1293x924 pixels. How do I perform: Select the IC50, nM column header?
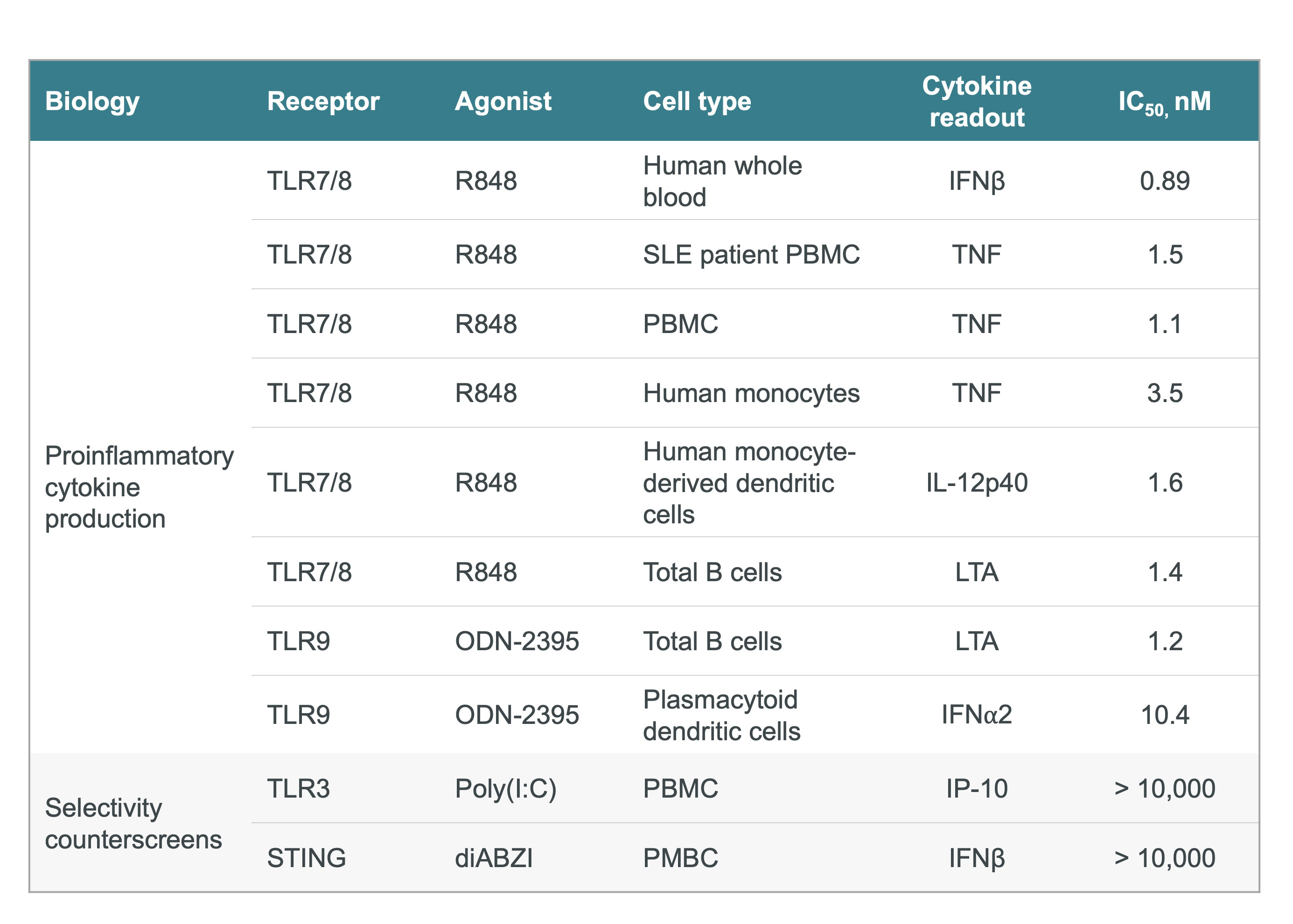[x=1164, y=102]
